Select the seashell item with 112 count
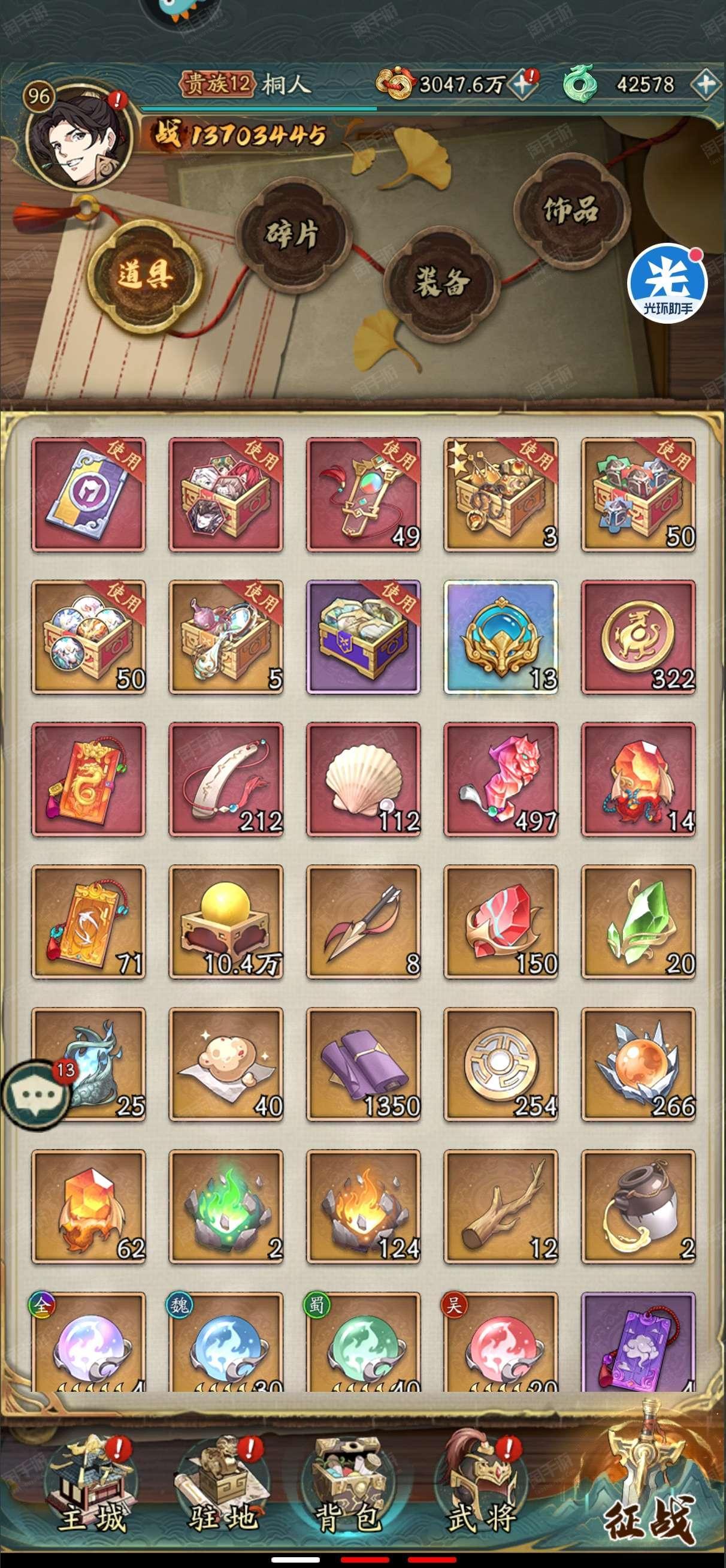726x1568 pixels. pos(364,780)
